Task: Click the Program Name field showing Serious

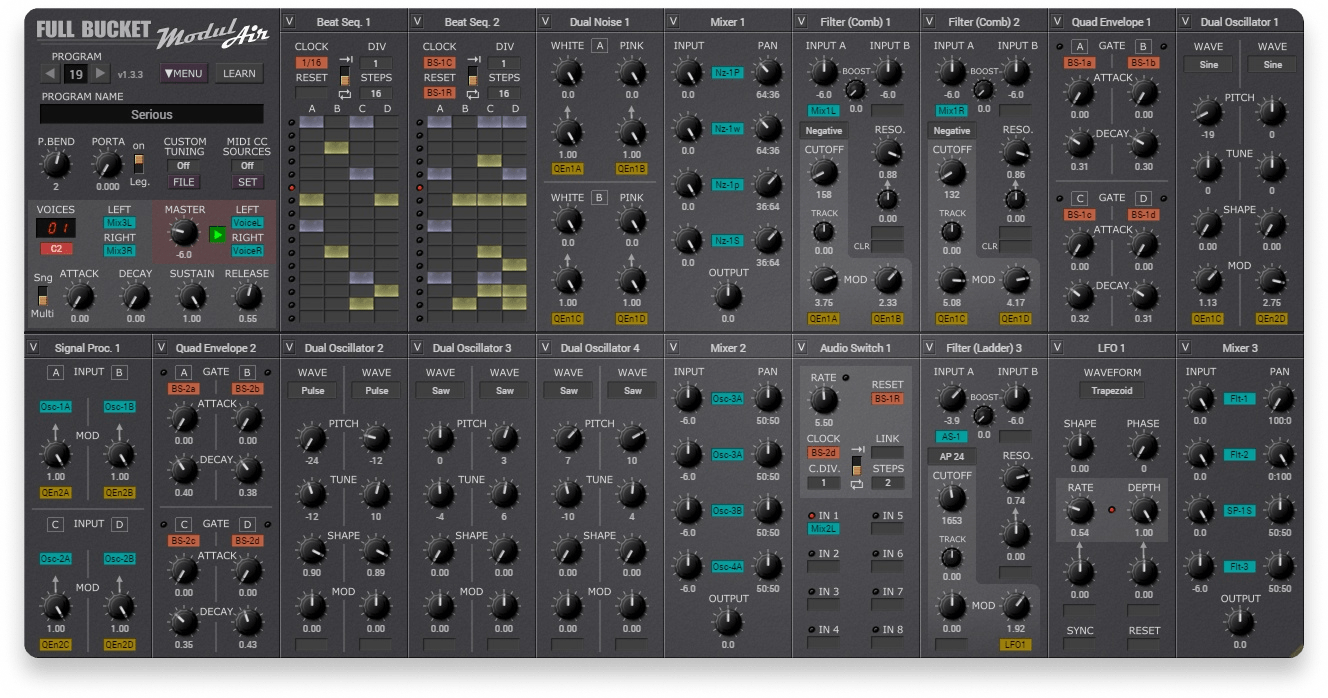Action: [x=152, y=115]
